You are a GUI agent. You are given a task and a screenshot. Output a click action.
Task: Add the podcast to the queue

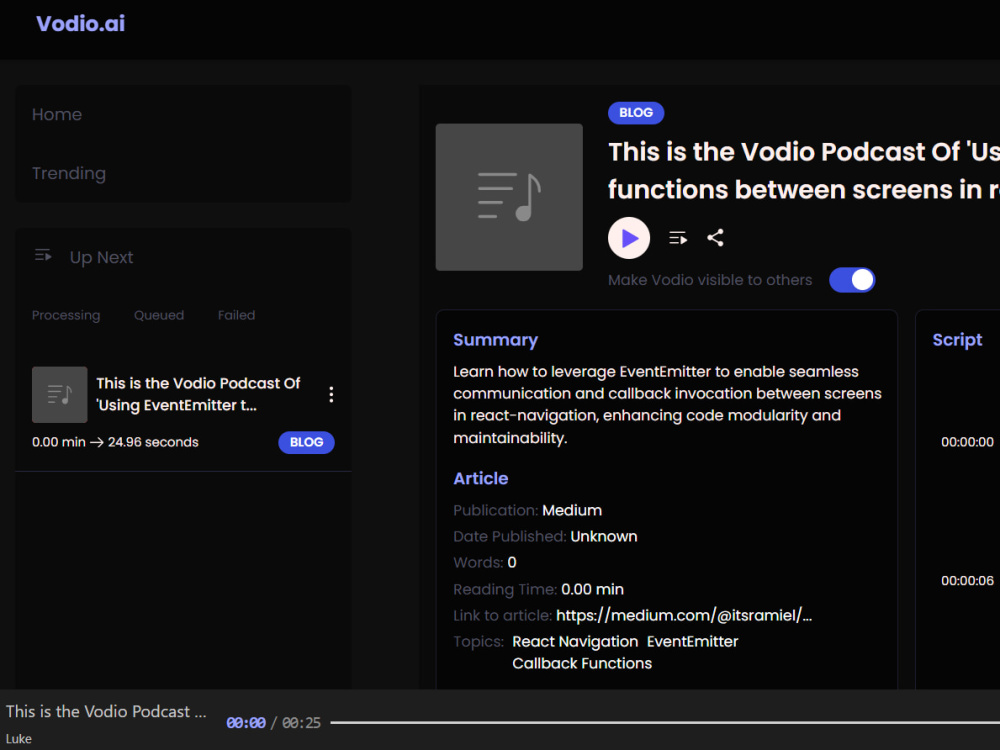pyautogui.click(x=678, y=239)
